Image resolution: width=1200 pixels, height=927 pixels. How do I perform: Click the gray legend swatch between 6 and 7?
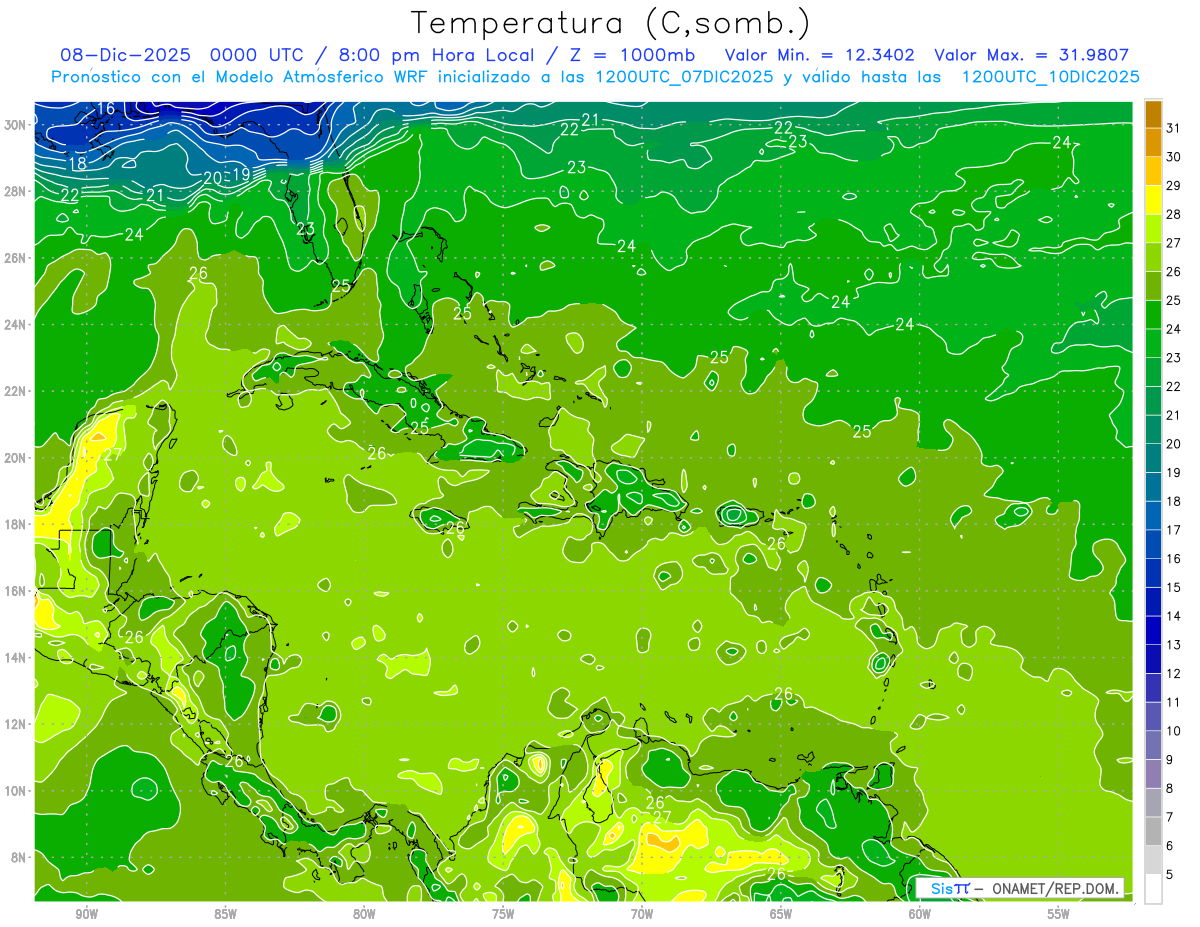click(x=1153, y=831)
